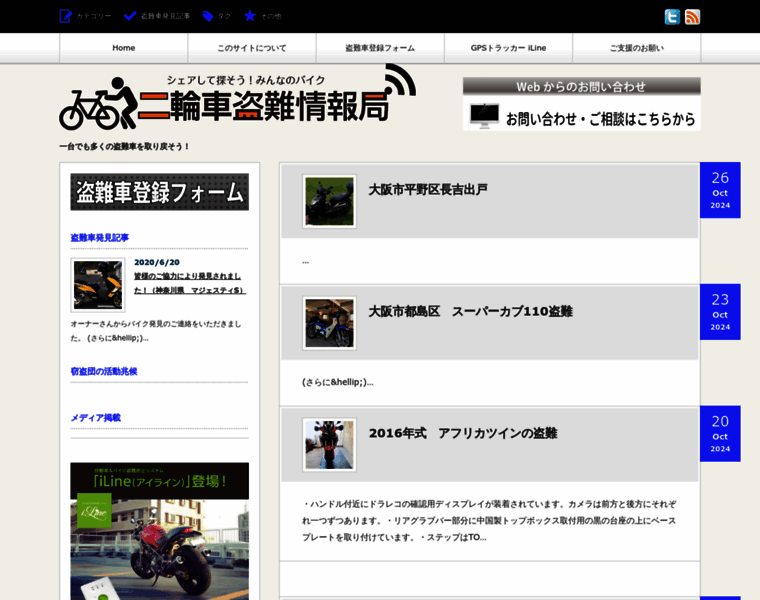Open the メディア掲載 sidebar link
The width and height of the screenshot is (760, 600).
(x=95, y=417)
